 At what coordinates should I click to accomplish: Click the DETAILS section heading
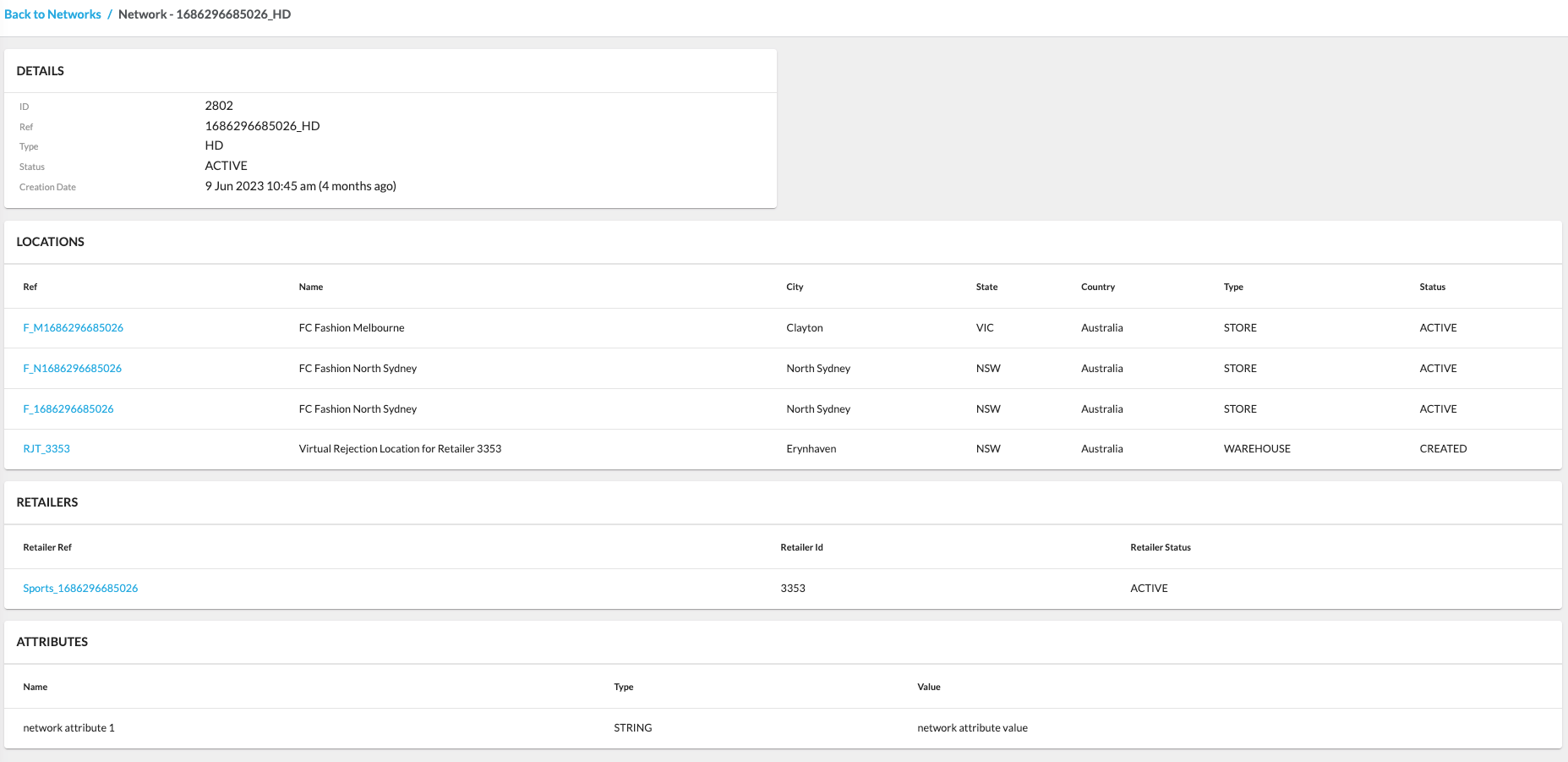pos(40,71)
